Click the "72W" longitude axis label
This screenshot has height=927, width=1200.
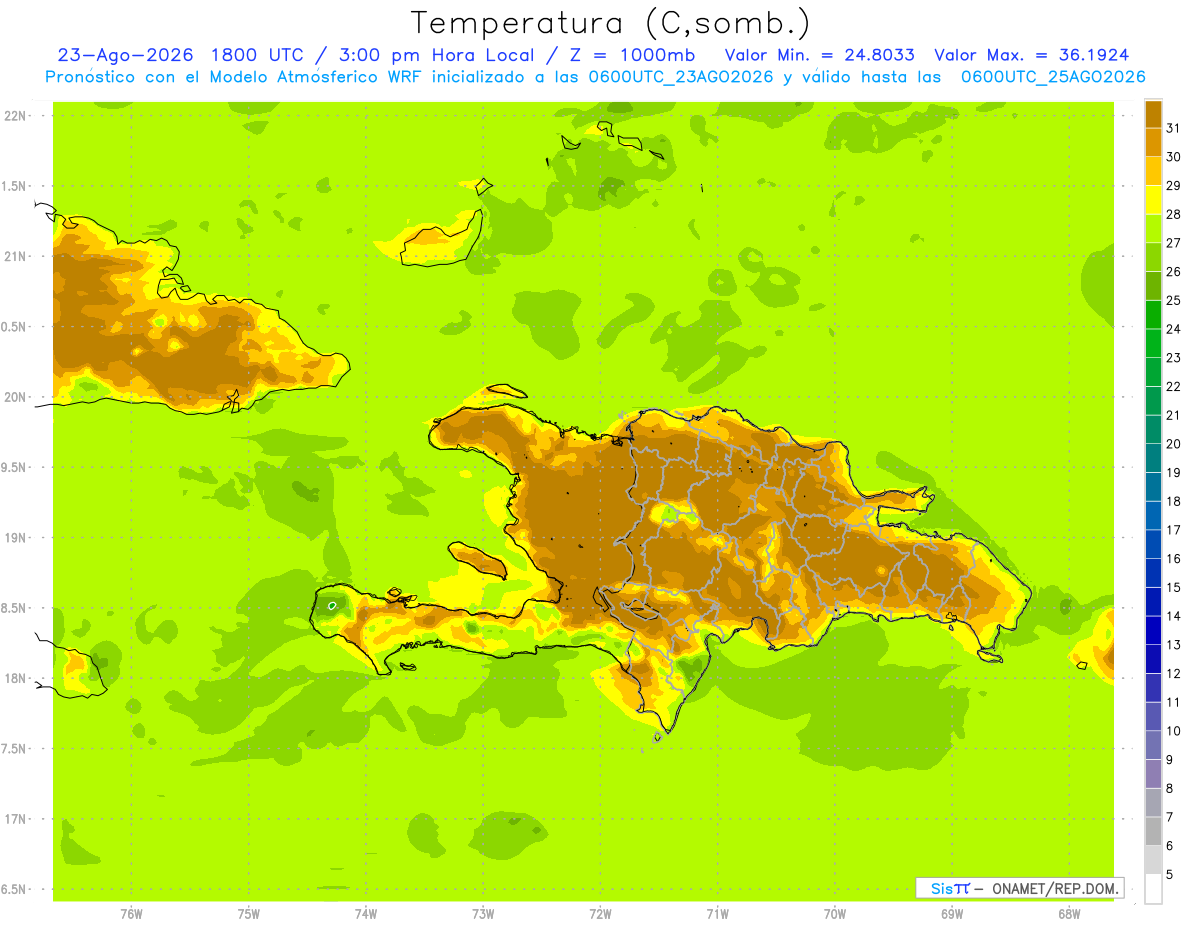click(x=600, y=913)
